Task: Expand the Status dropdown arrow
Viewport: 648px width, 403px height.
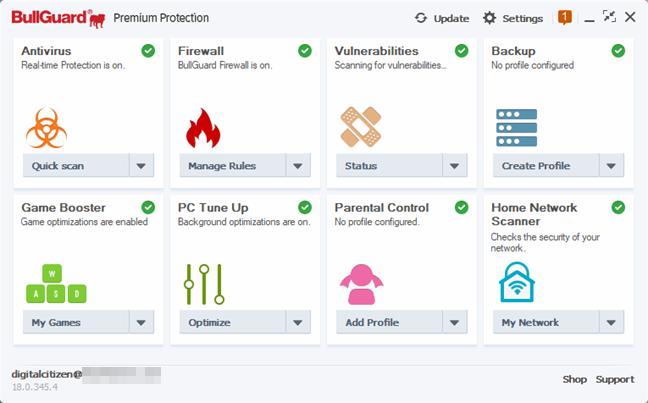Action: pyautogui.click(x=455, y=166)
